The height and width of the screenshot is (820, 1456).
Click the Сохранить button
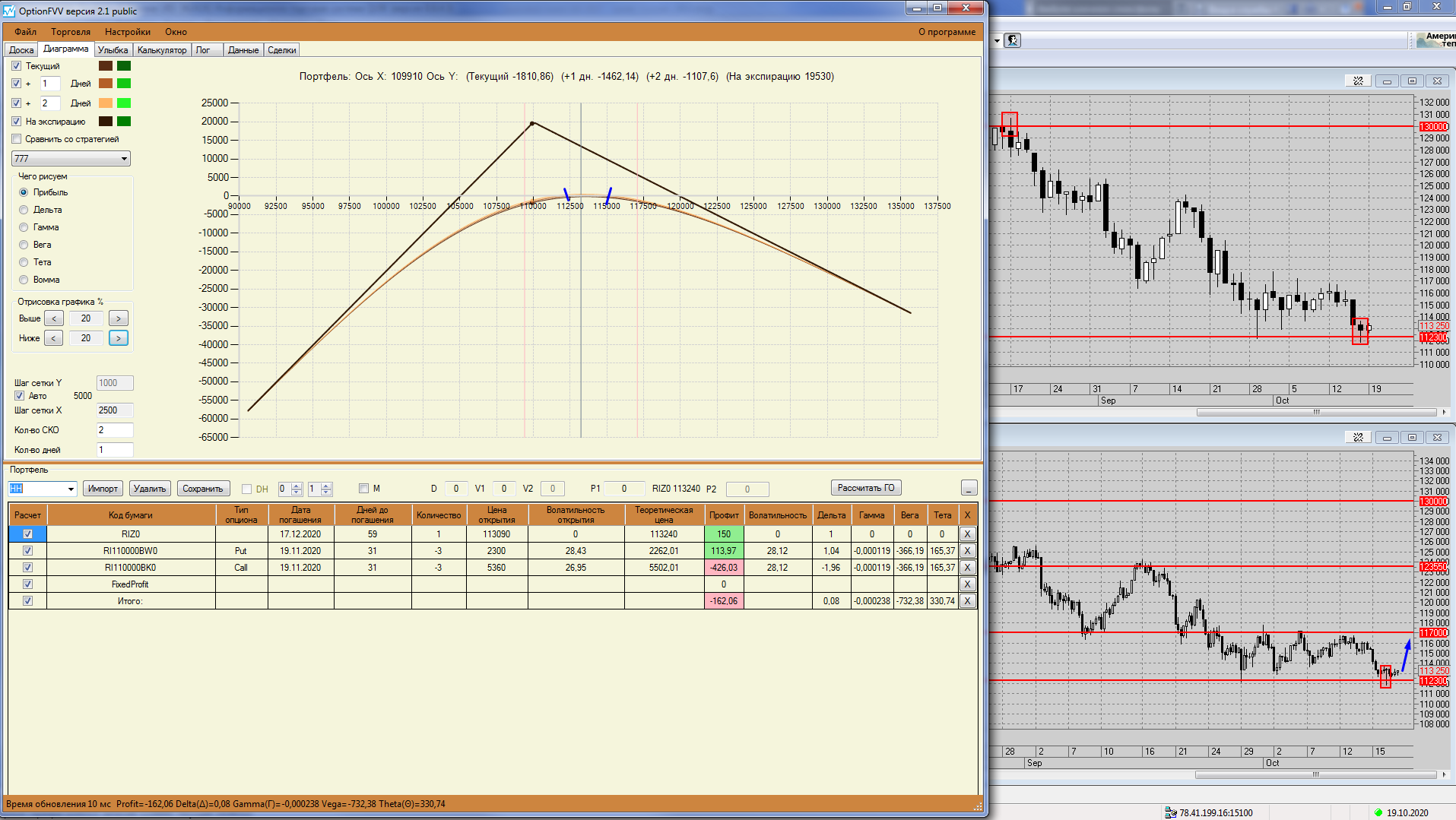203,489
